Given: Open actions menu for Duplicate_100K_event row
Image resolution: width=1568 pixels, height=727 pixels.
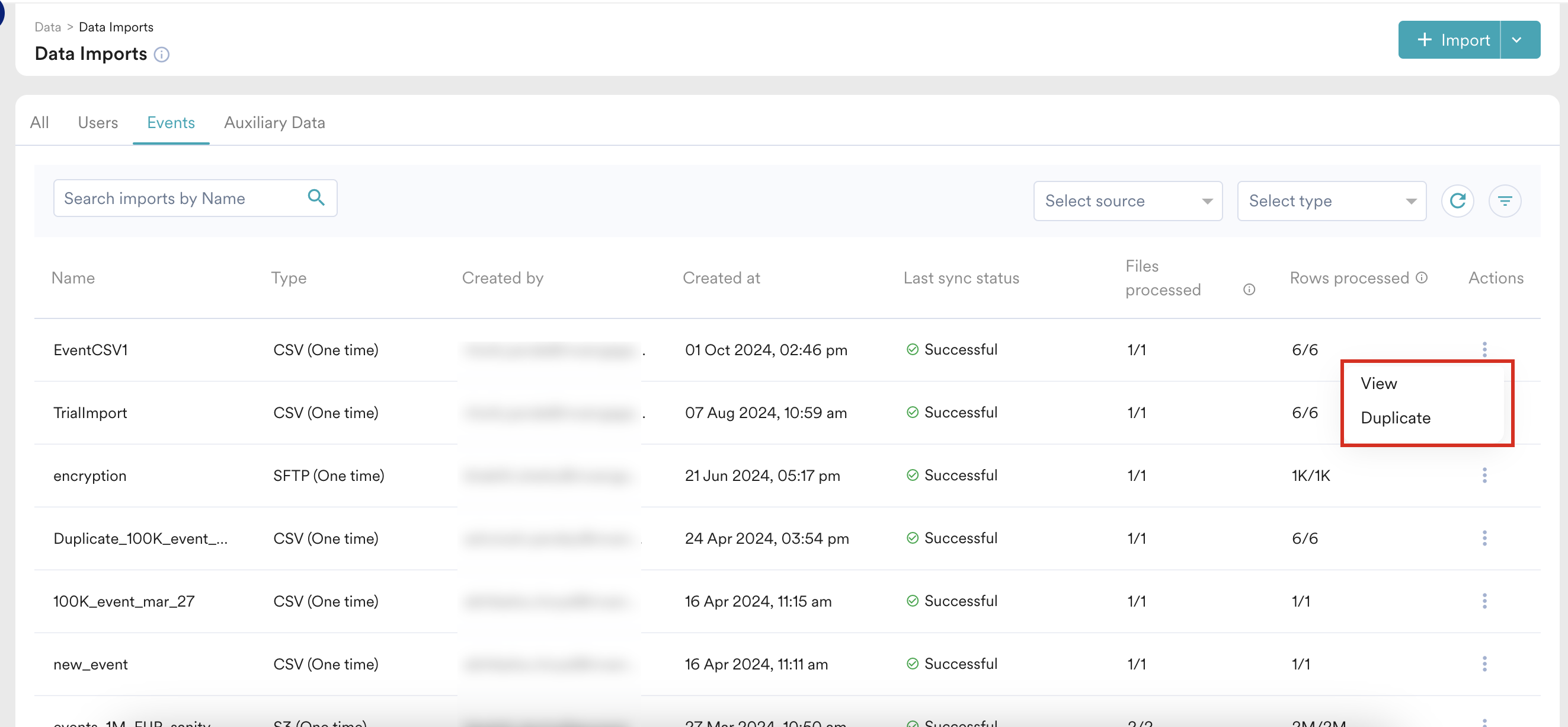Looking at the screenshot, I should pos(1484,538).
